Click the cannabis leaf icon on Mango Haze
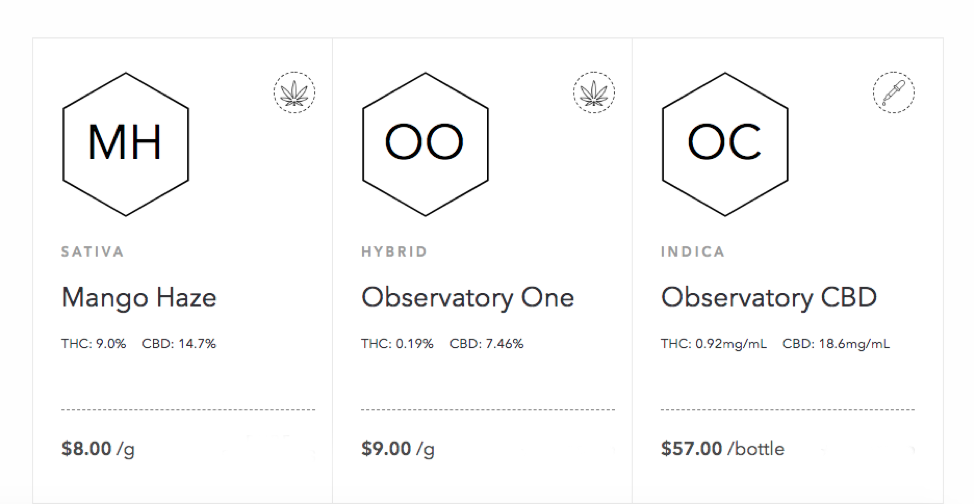974x504 pixels. tap(294, 93)
